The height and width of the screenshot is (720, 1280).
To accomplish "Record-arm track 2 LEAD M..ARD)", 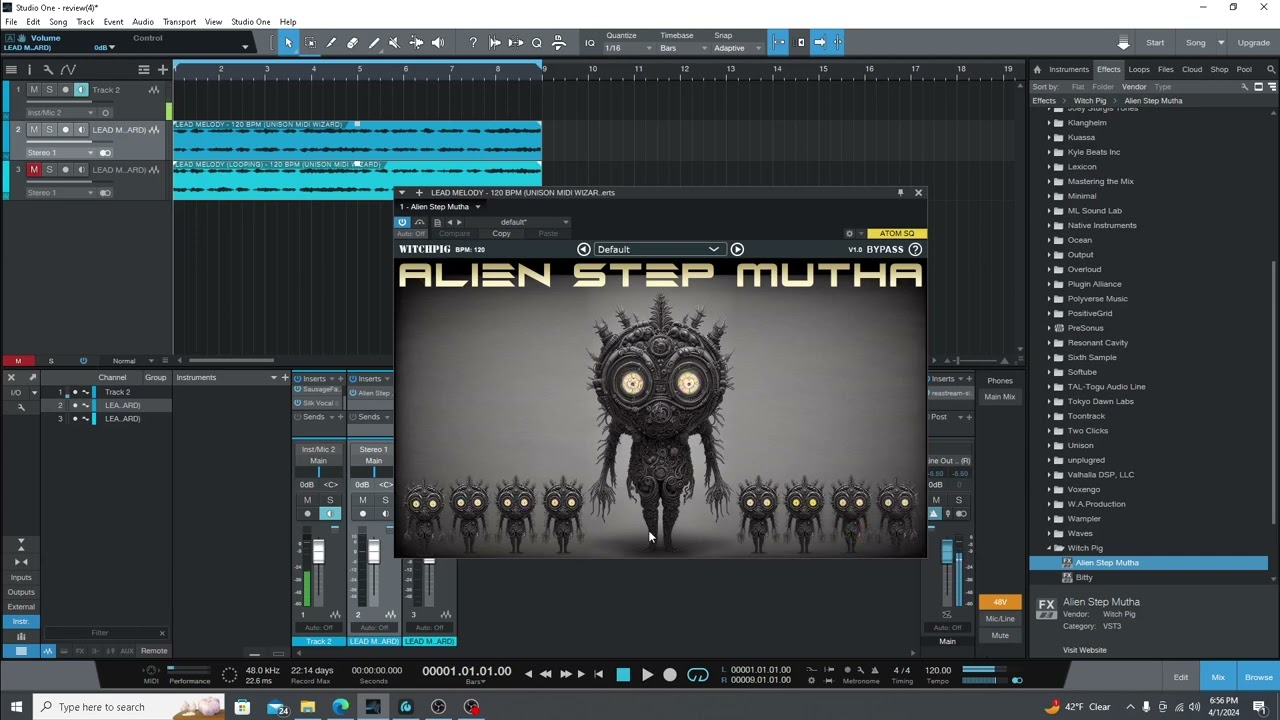I will pos(66,130).
